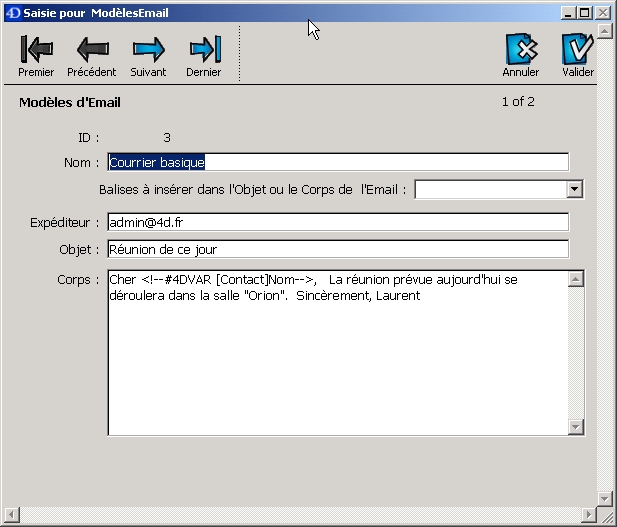Select the Objet input field
617x527 pixels.
point(337,249)
